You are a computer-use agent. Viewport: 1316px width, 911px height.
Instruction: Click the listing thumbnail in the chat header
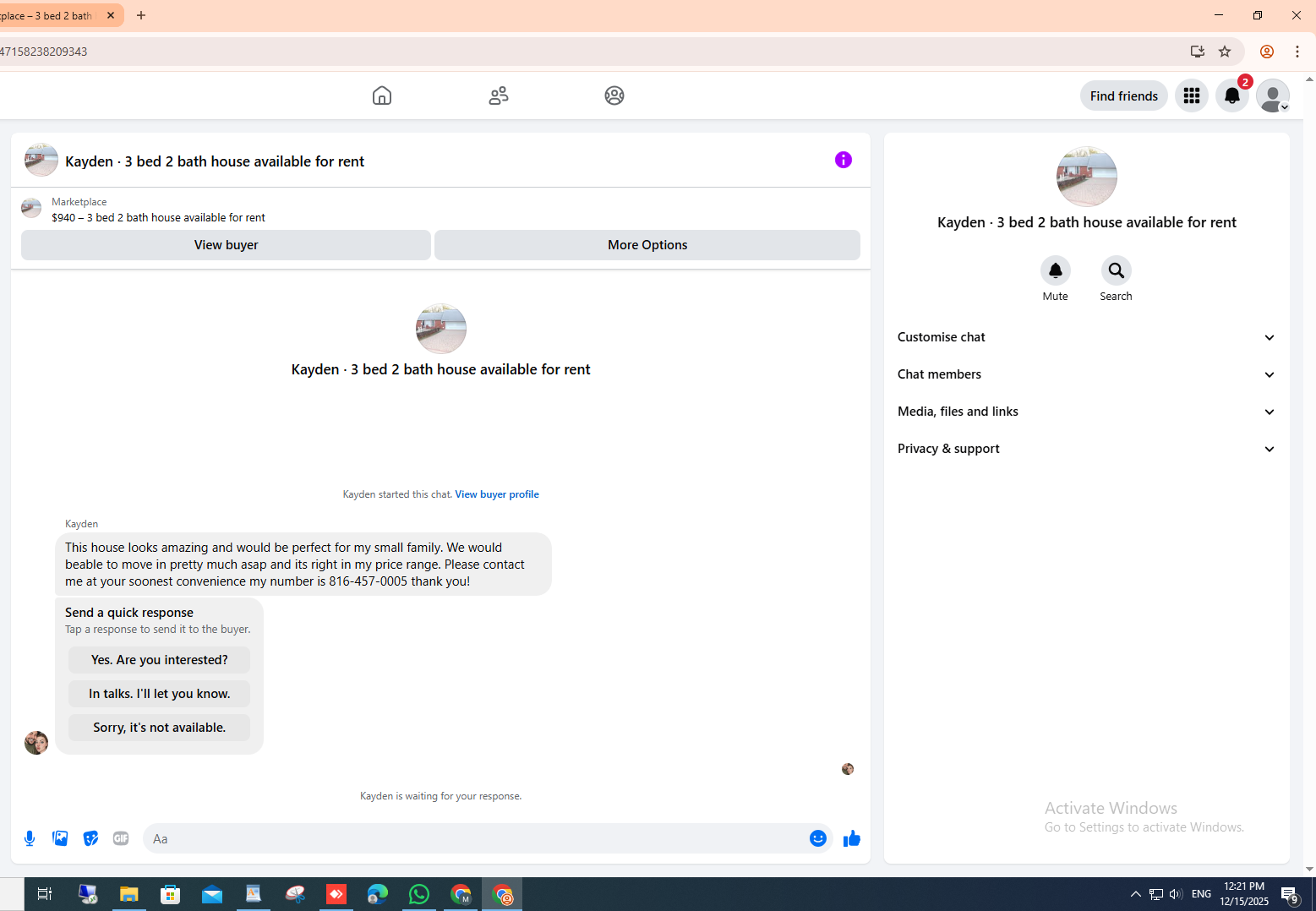tap(41, 160)
